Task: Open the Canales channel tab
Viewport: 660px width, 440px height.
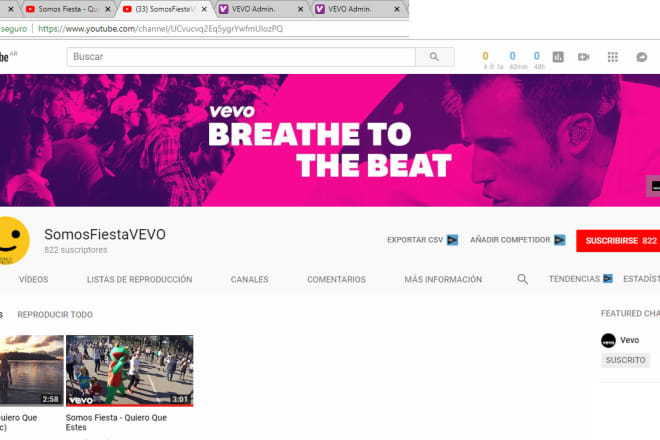Action: click(249, 279)
